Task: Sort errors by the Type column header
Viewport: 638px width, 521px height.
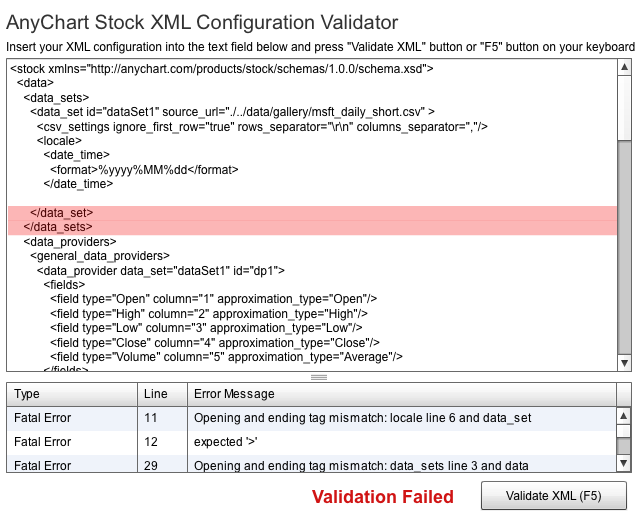Action: pos(70,394)
